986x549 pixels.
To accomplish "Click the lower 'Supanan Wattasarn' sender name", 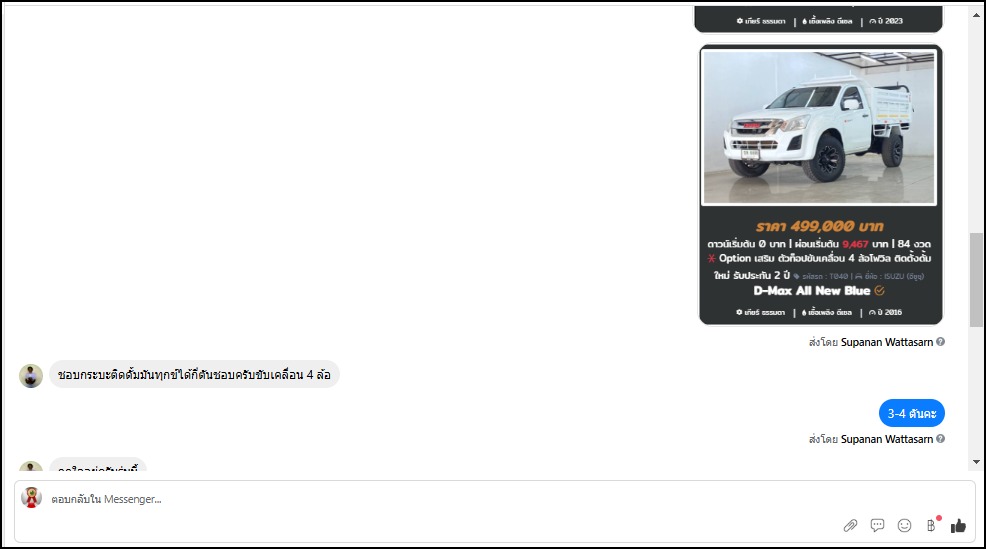I will (x=887, y=439).
